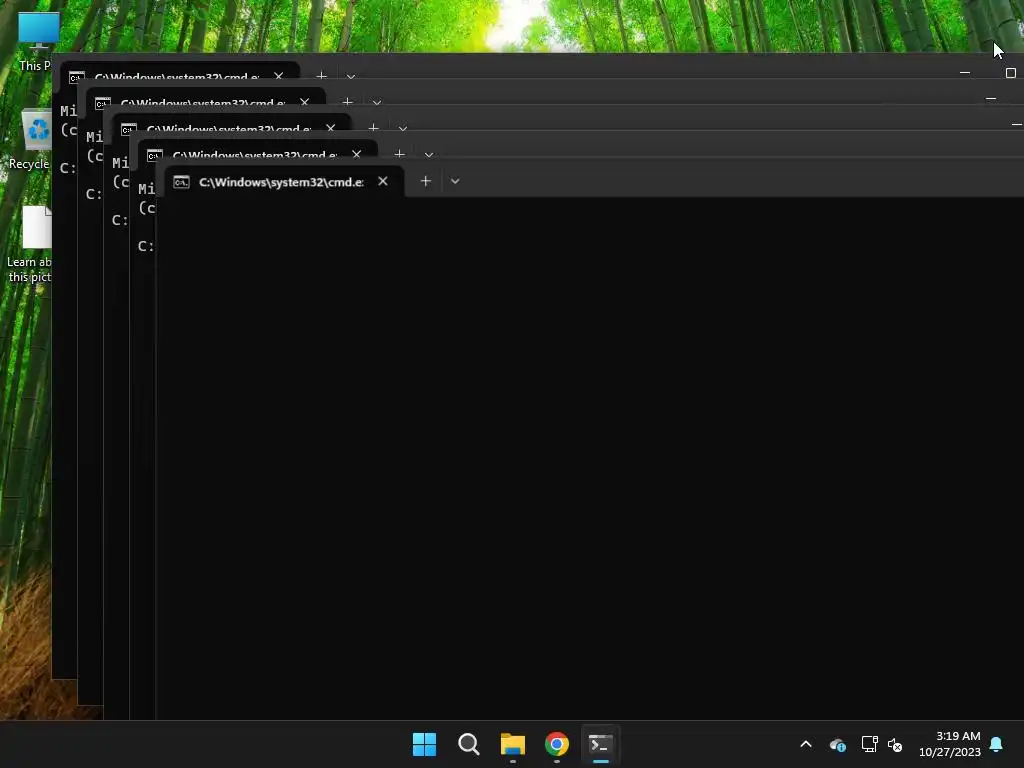Open the OneDrive tray icon

[838, 744]
